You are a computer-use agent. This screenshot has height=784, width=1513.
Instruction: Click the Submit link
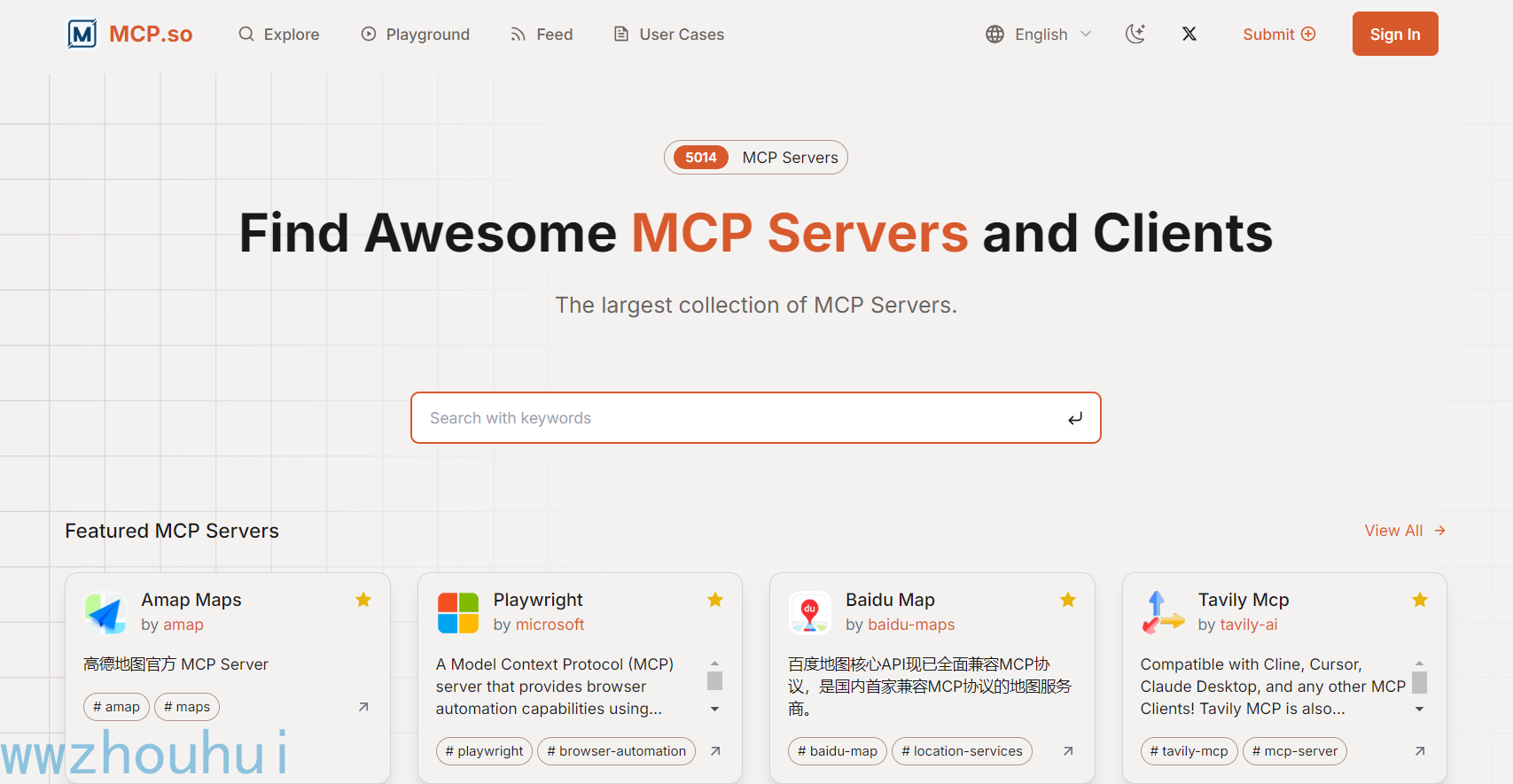pyautogui.click(x=1279, y=34)
